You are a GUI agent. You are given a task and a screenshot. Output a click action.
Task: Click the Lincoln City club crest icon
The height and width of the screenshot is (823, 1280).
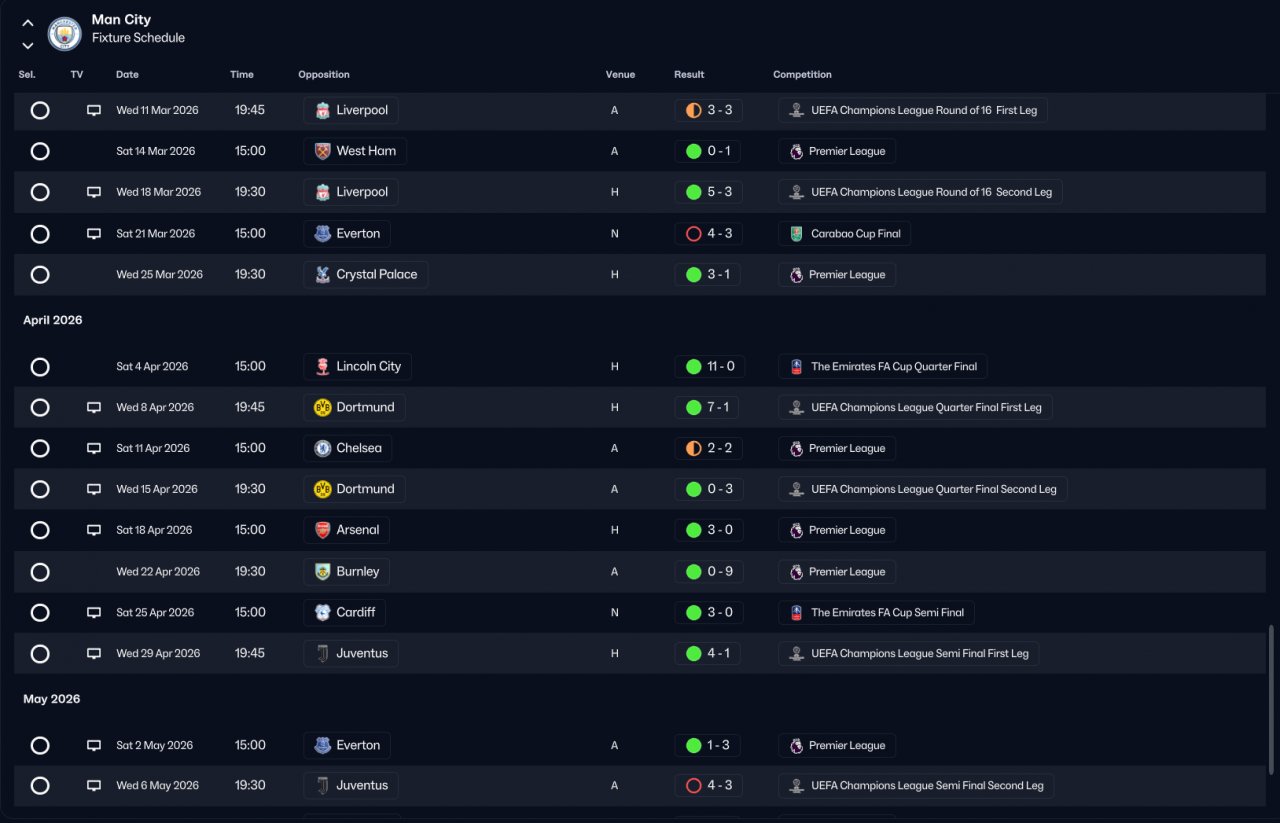click(322, 367)
